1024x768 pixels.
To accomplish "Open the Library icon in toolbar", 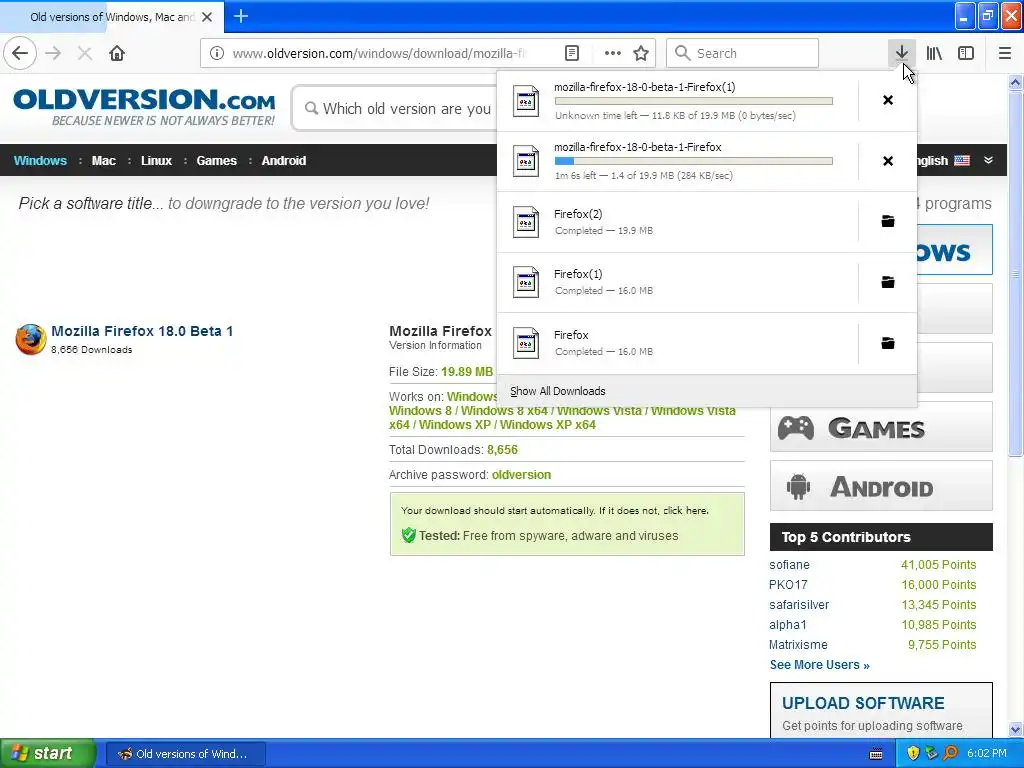I will pyautogui.click(x=934, y=53).
